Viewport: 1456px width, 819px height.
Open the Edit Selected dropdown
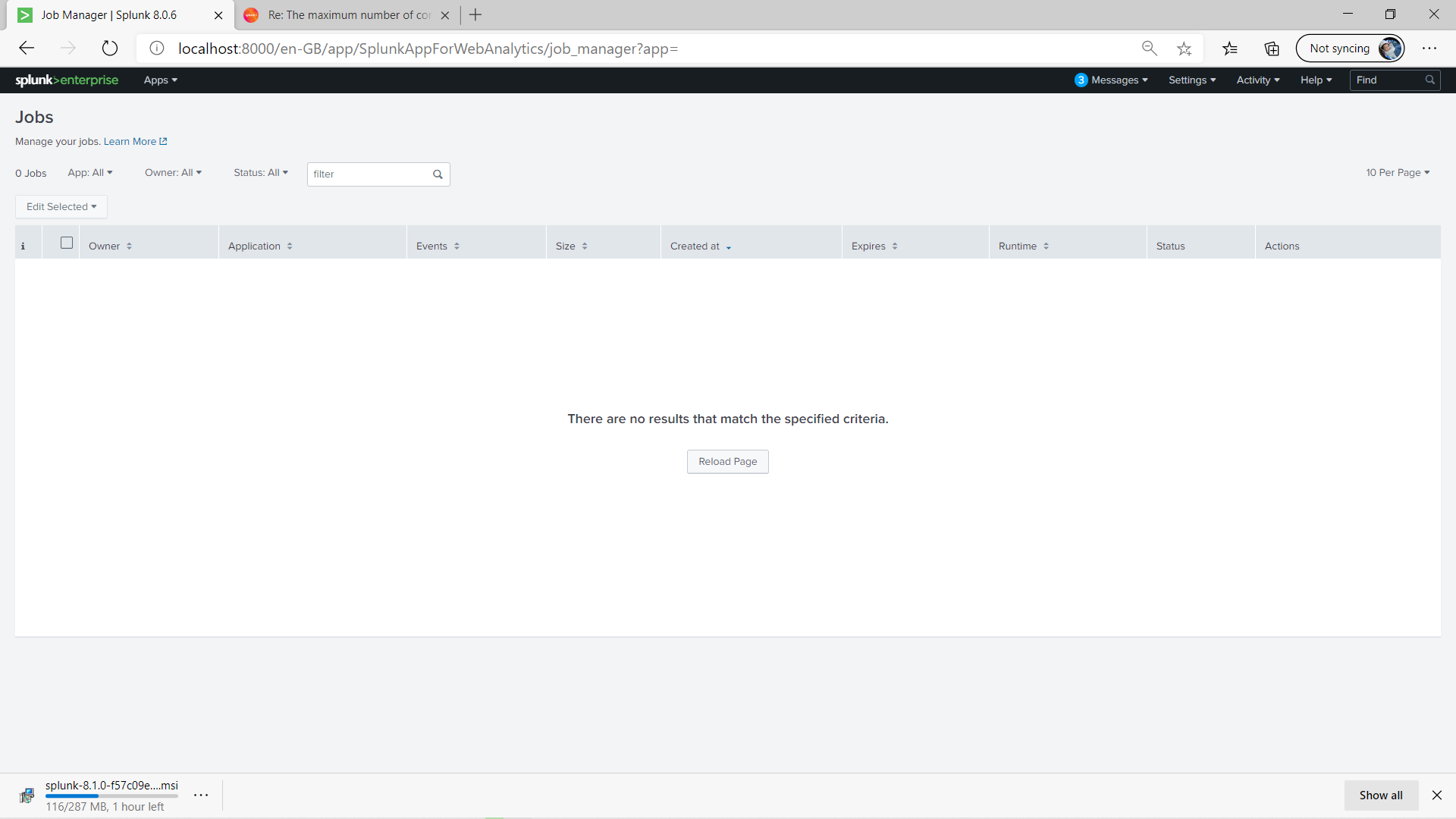61,207
